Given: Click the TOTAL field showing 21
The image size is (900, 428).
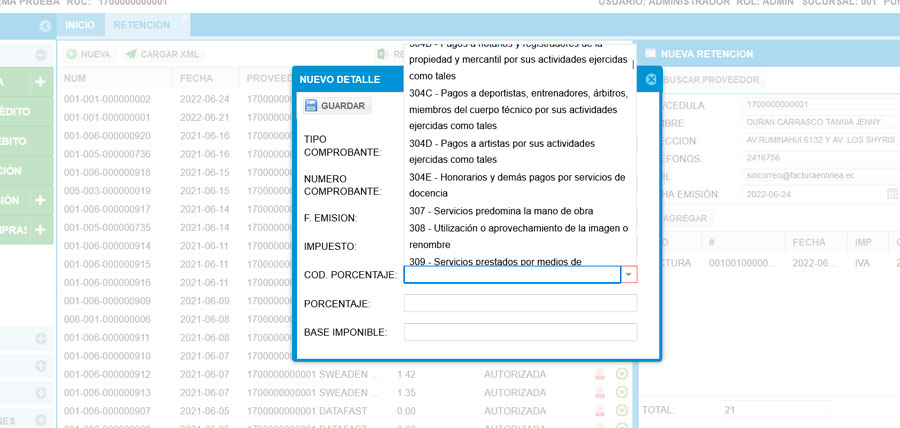Looking at the screenshot, I should pos(775,410).
